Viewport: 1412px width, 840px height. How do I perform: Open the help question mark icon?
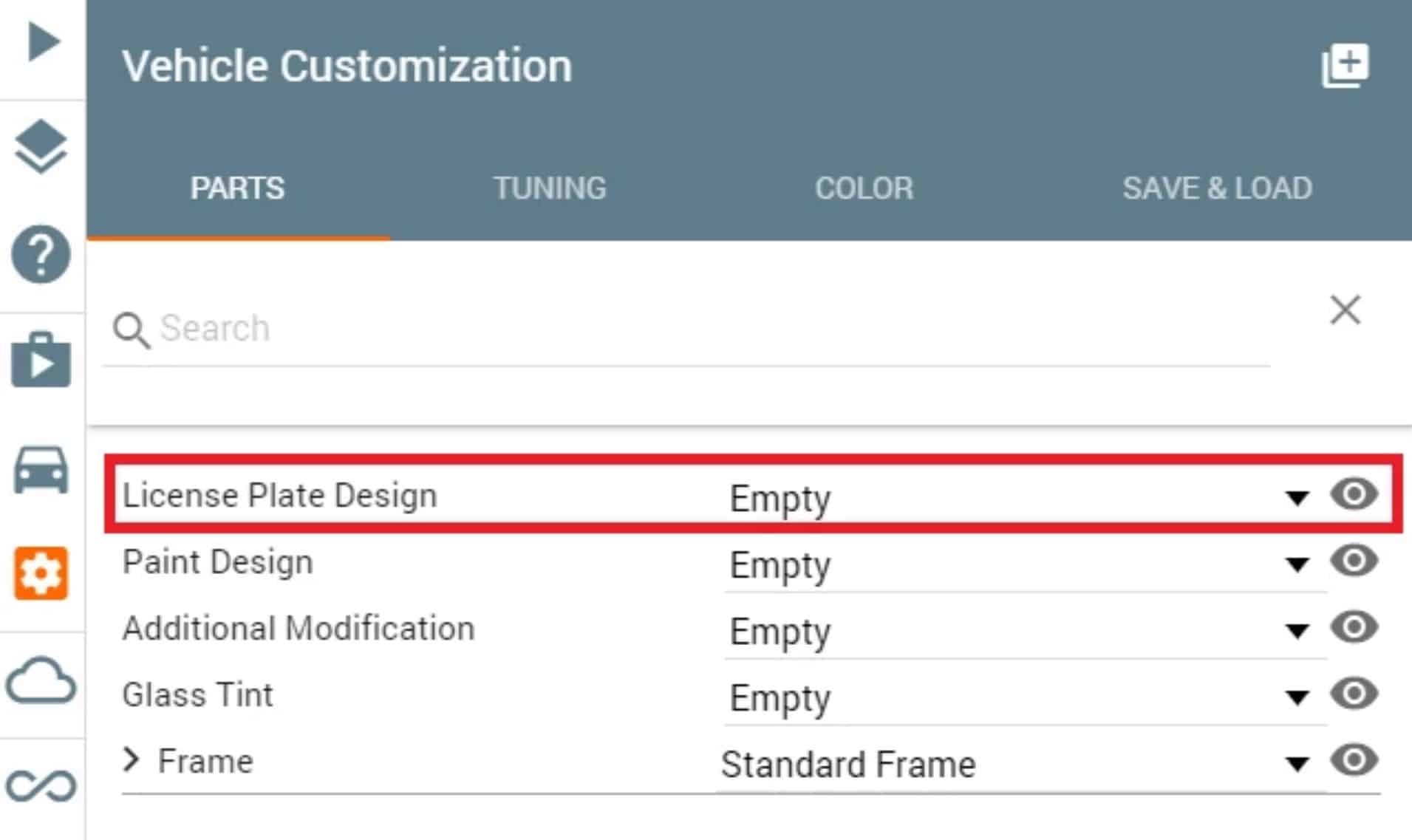click(41, 255)
